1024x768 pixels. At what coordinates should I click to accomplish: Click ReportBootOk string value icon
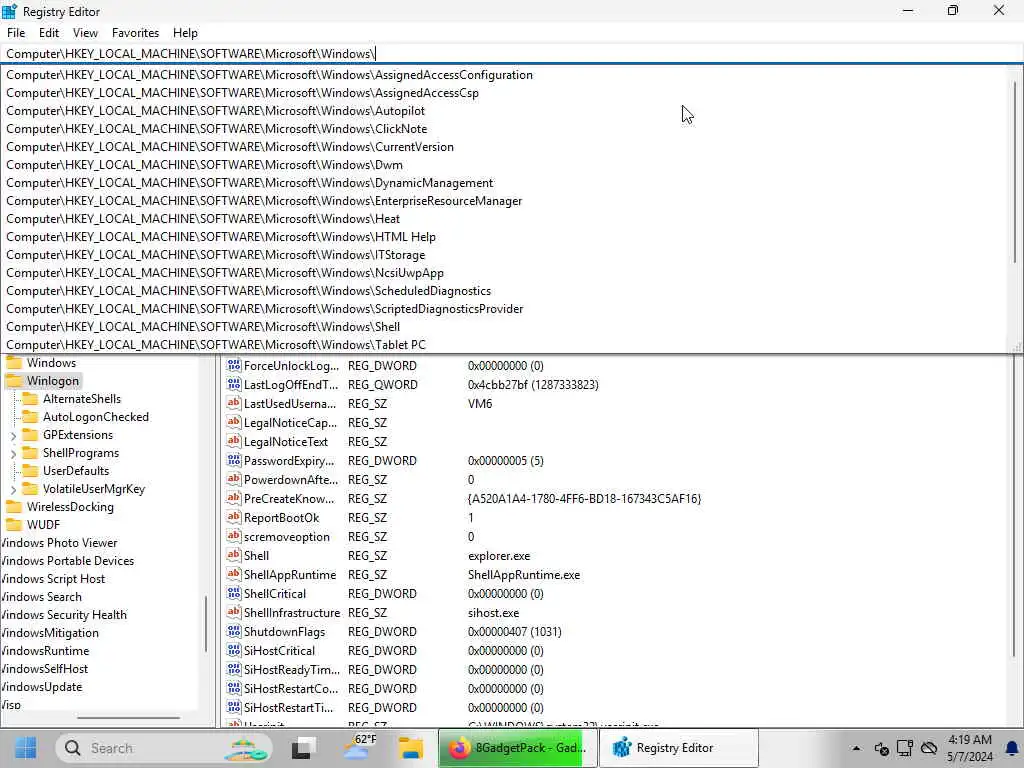pos(233,517)
